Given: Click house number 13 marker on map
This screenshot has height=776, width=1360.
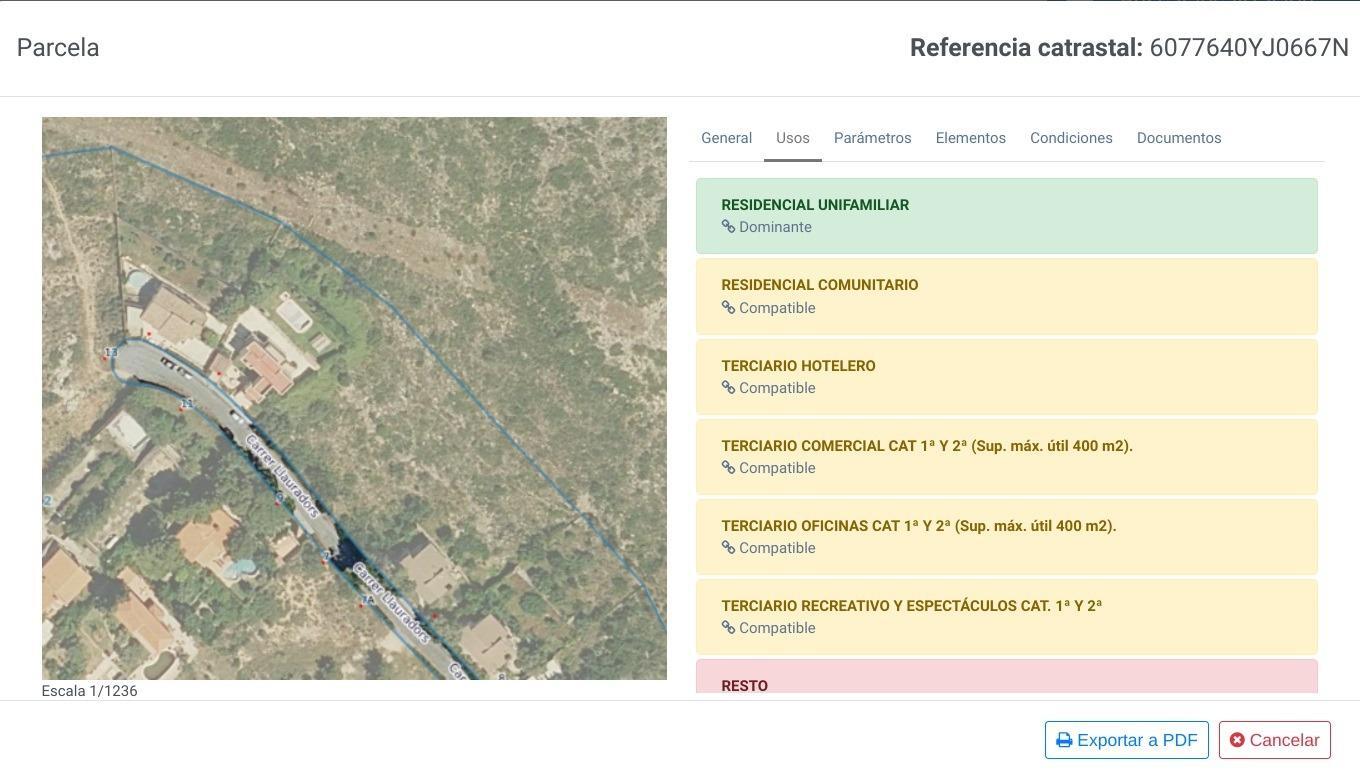Looking at the screenshot, I should click(x=111, y=352).
